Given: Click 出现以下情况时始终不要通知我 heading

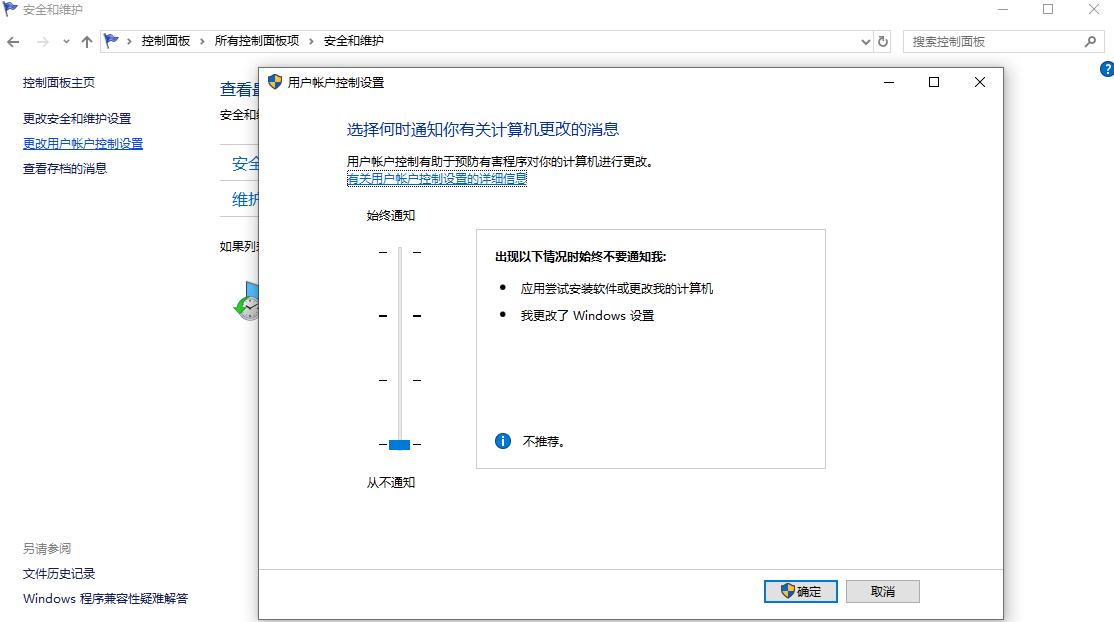Looking at the screenshot, I should (x=580, y=257).
